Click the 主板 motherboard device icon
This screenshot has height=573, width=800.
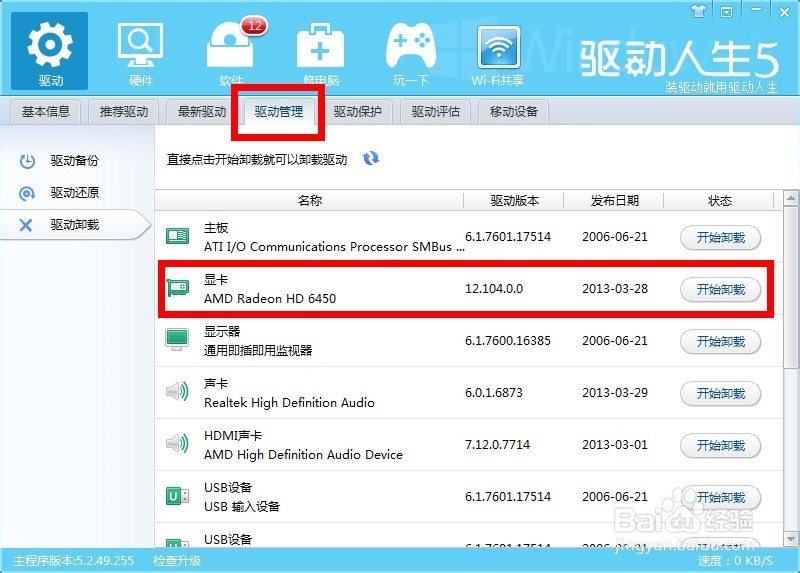178,236
